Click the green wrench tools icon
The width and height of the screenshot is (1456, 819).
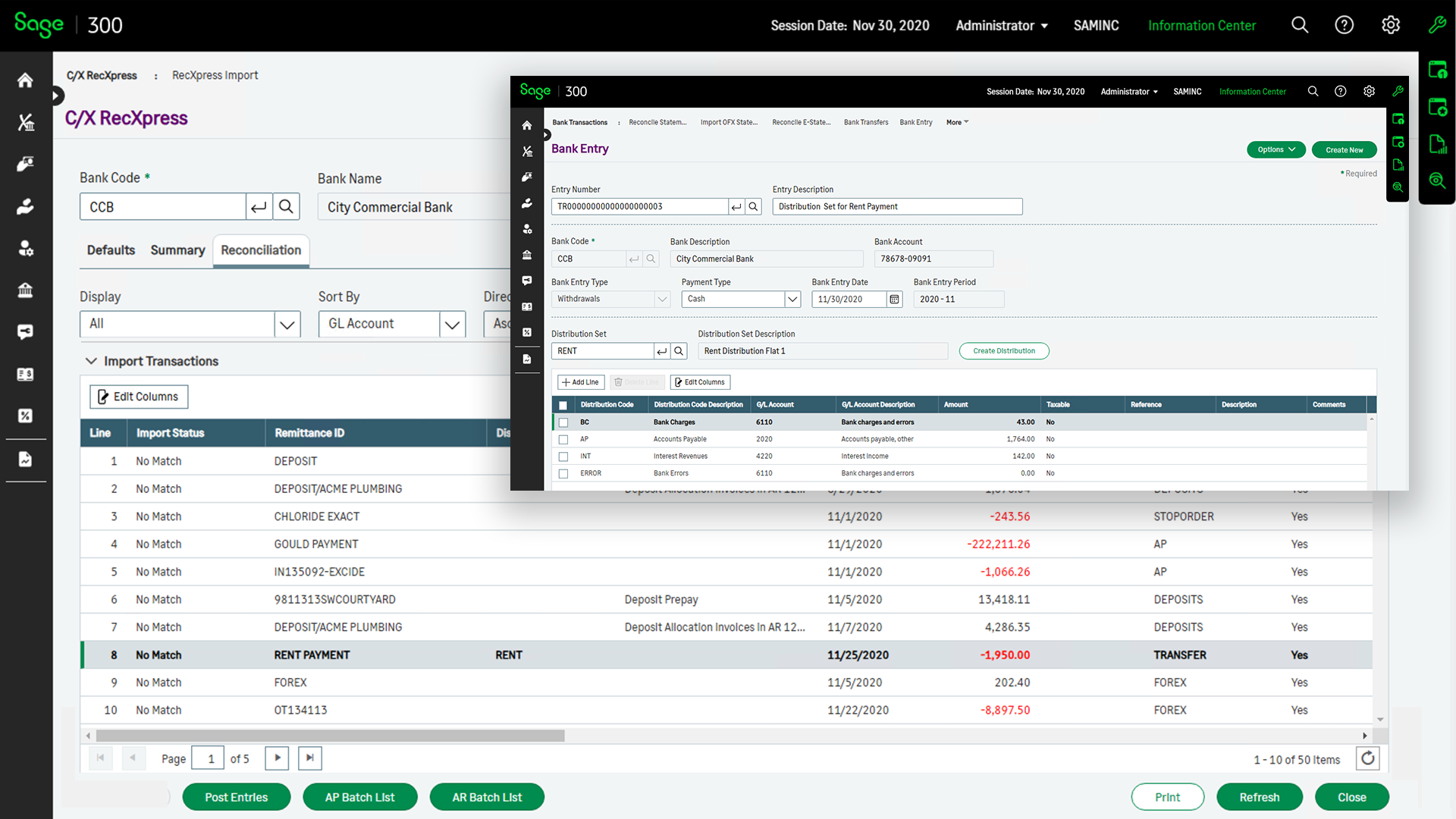click(1436, 25)
